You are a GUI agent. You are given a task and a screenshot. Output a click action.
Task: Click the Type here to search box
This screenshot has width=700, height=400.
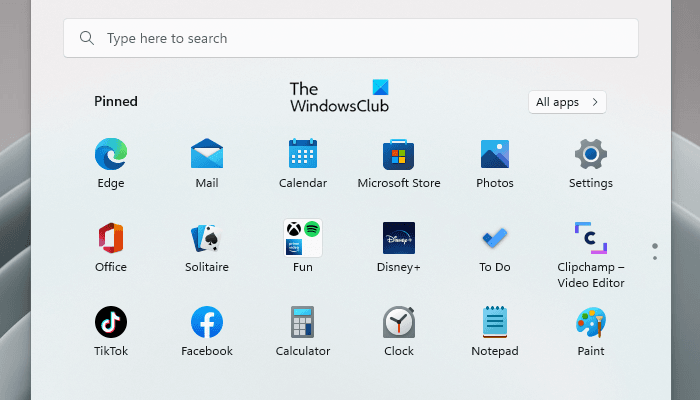(351, 38)
